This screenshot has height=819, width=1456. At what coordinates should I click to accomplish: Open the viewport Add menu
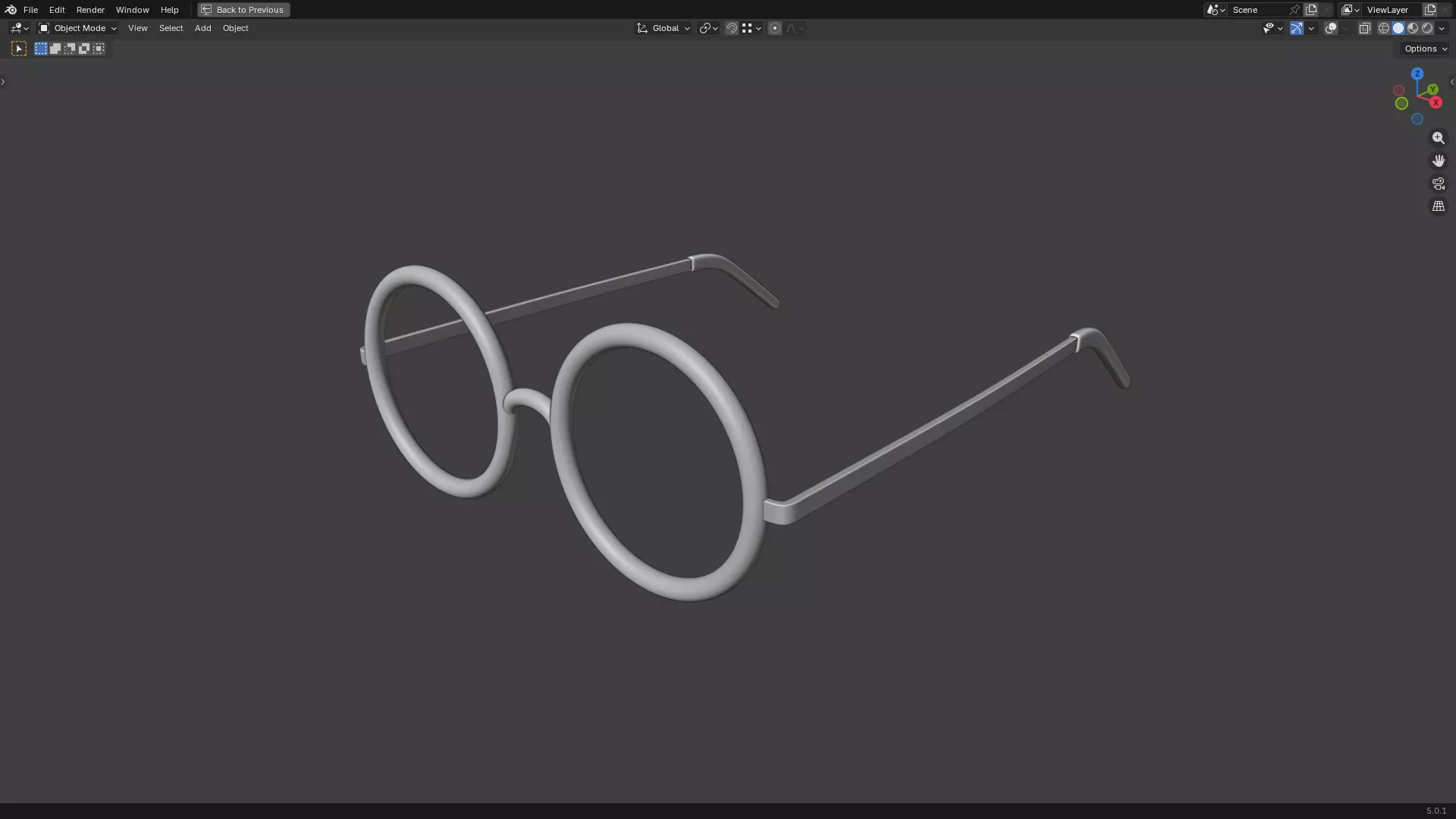(202, 28)
